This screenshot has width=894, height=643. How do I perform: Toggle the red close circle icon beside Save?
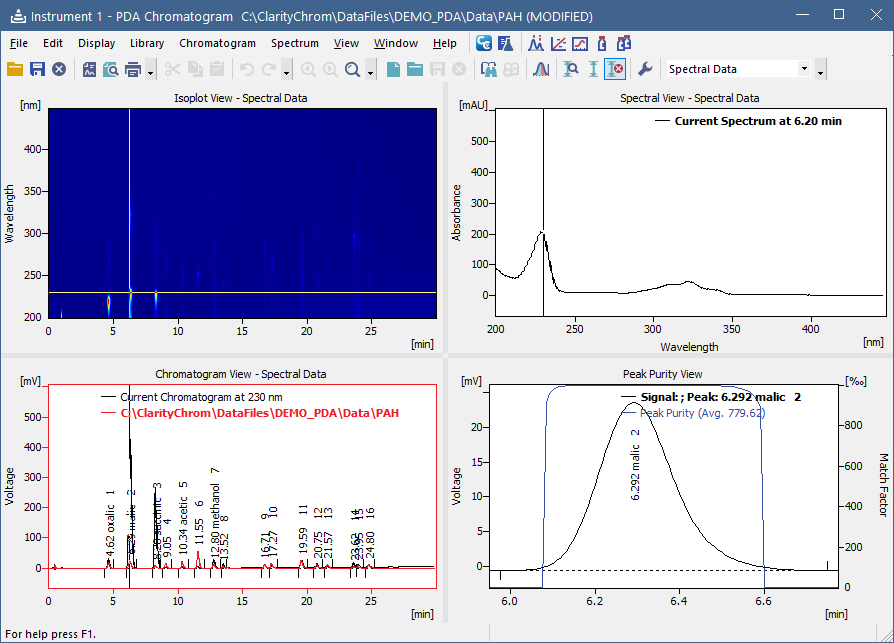tap(58, 70)
